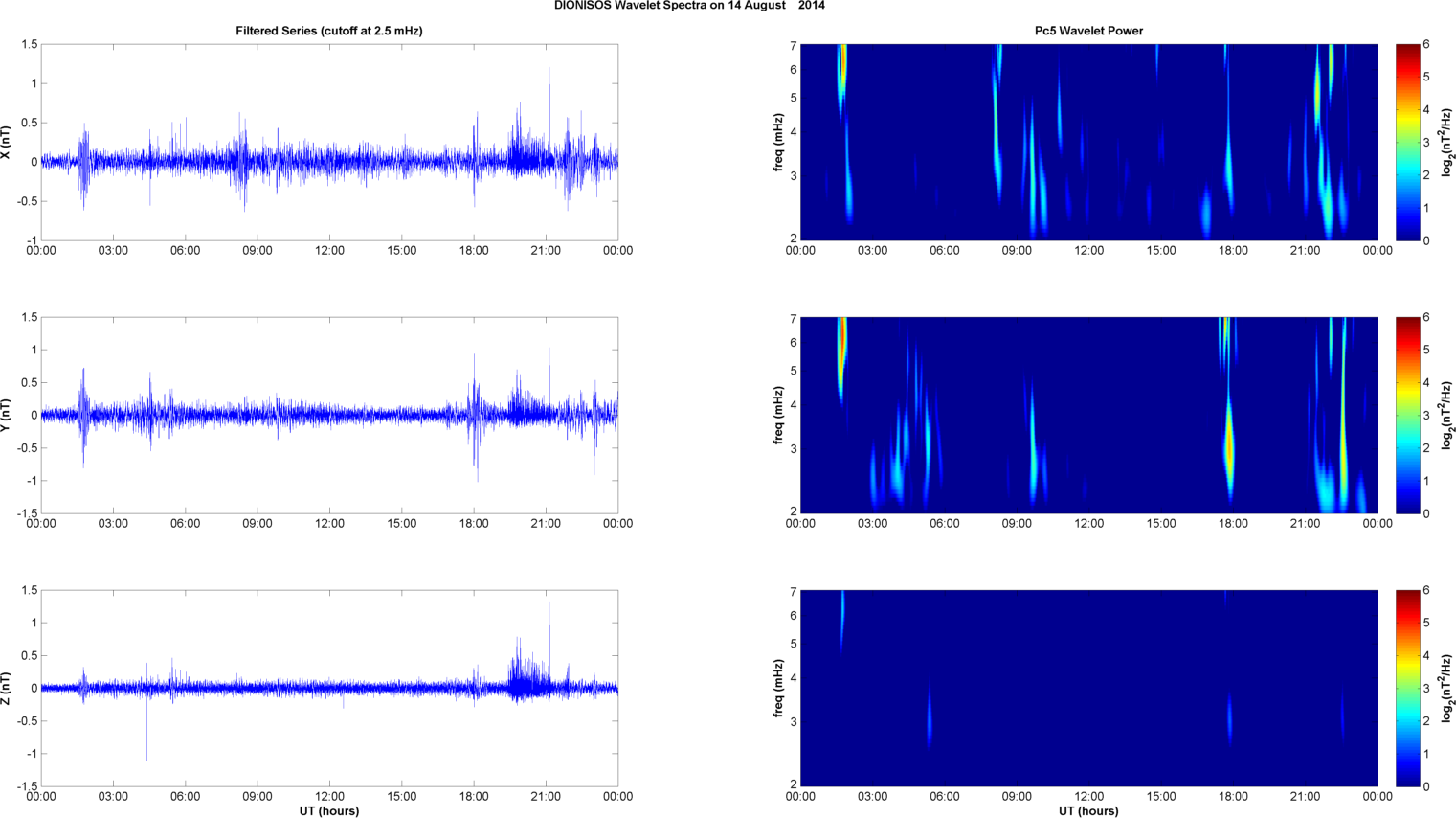Click the X (nT) axis label
The height and width of the screenshot is (818, 1456).
click(x=7, y=142)
